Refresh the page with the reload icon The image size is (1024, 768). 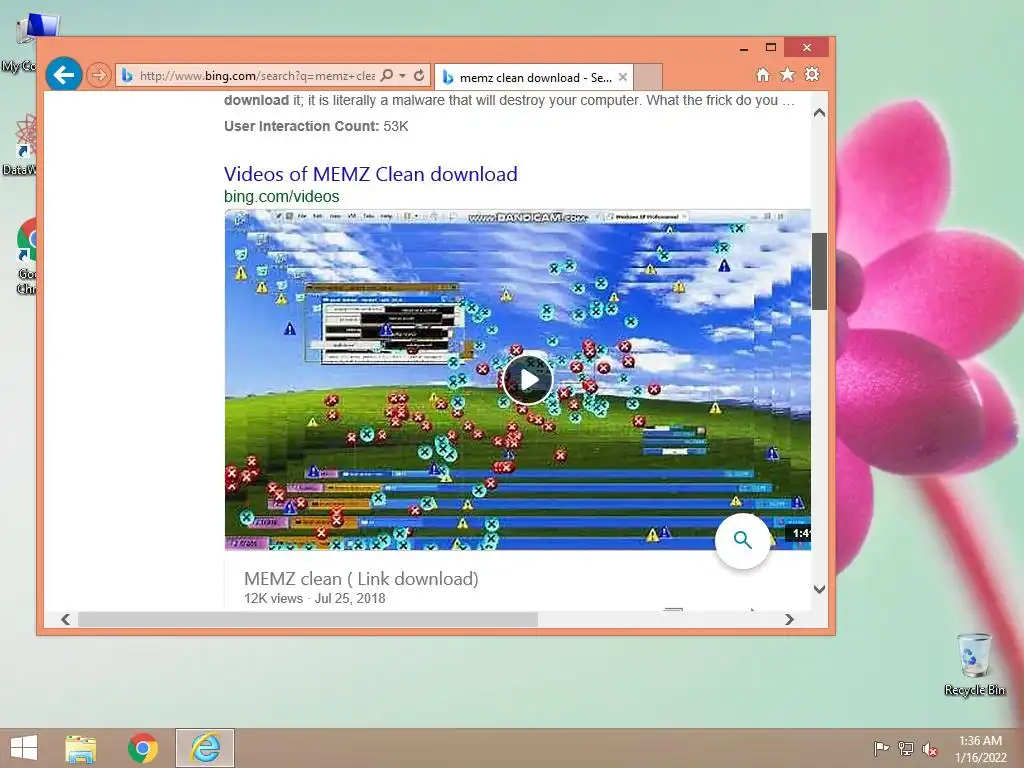coord(419,75)
